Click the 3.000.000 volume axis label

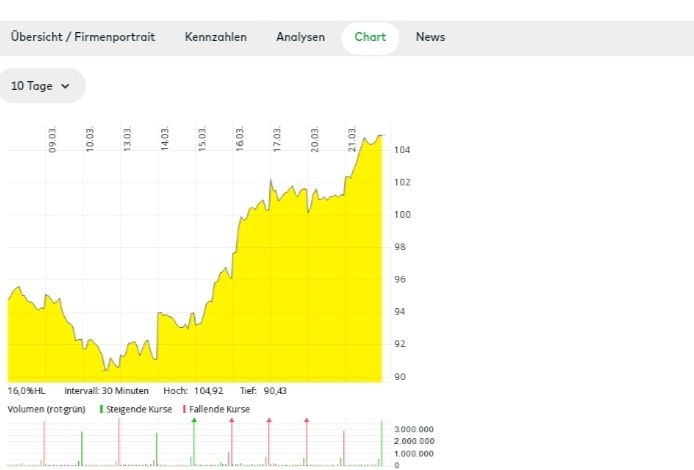point(414,429)
